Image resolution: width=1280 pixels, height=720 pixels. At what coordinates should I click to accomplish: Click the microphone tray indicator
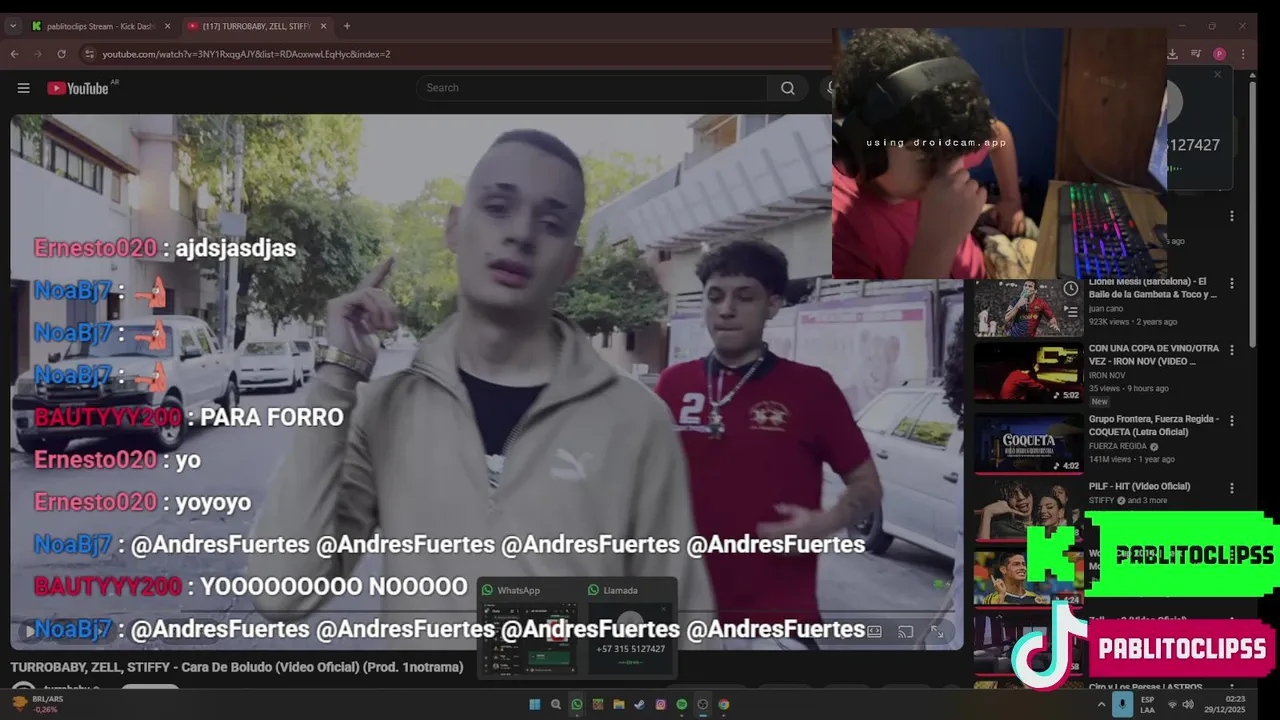[1123, 704]
